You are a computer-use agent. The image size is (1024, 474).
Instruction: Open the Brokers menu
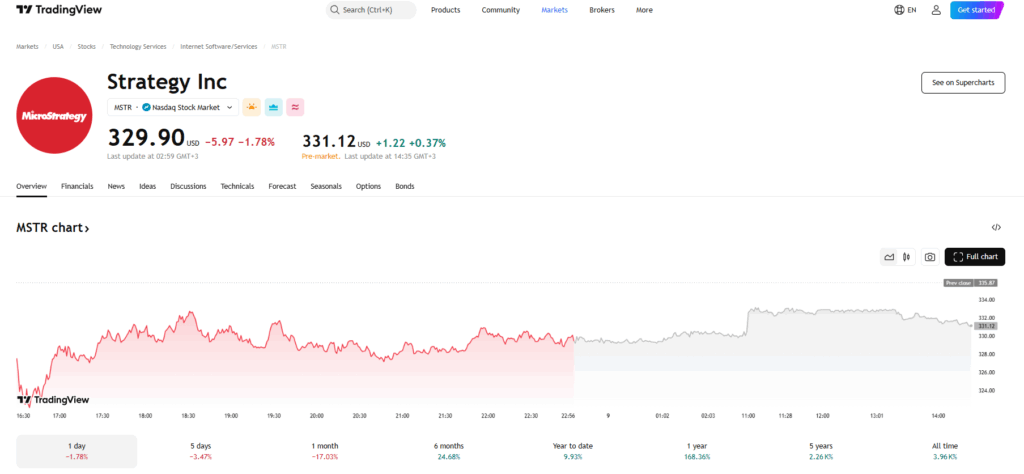point(601,10)
